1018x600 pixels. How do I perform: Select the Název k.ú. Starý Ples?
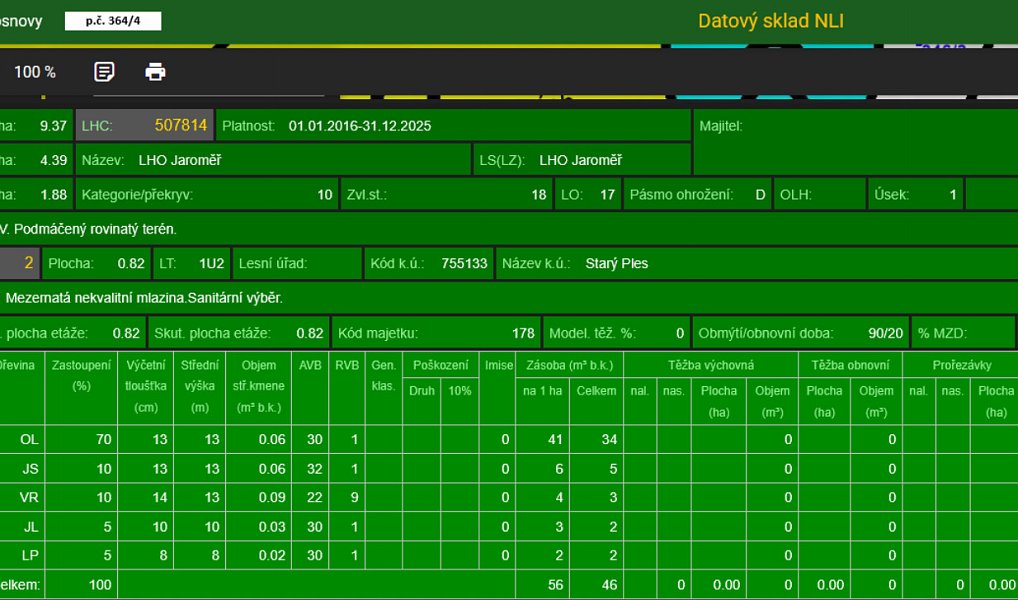click(x=617, y=264)
